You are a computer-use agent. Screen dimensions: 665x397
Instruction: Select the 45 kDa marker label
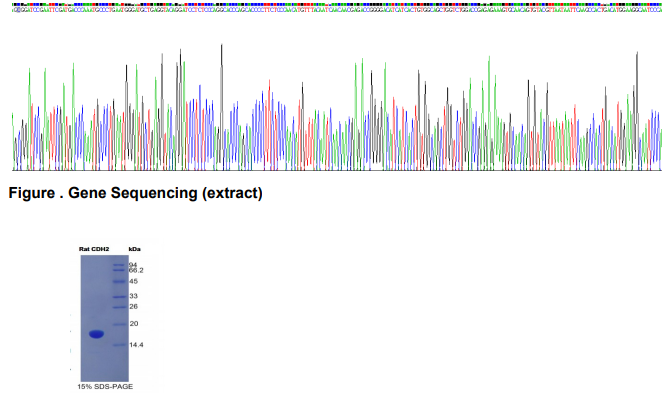(134, 281)
